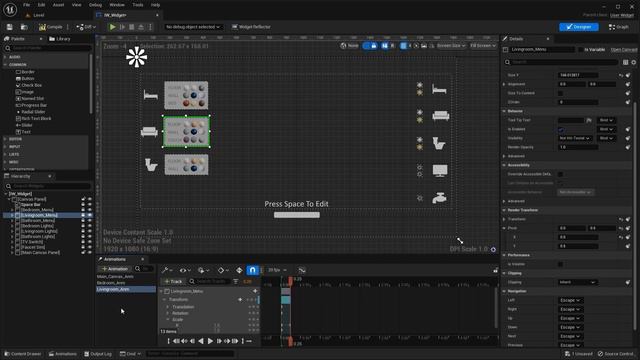The image size is (640, 360).
Task: Save the current widget asset
Action: [9, 27]
